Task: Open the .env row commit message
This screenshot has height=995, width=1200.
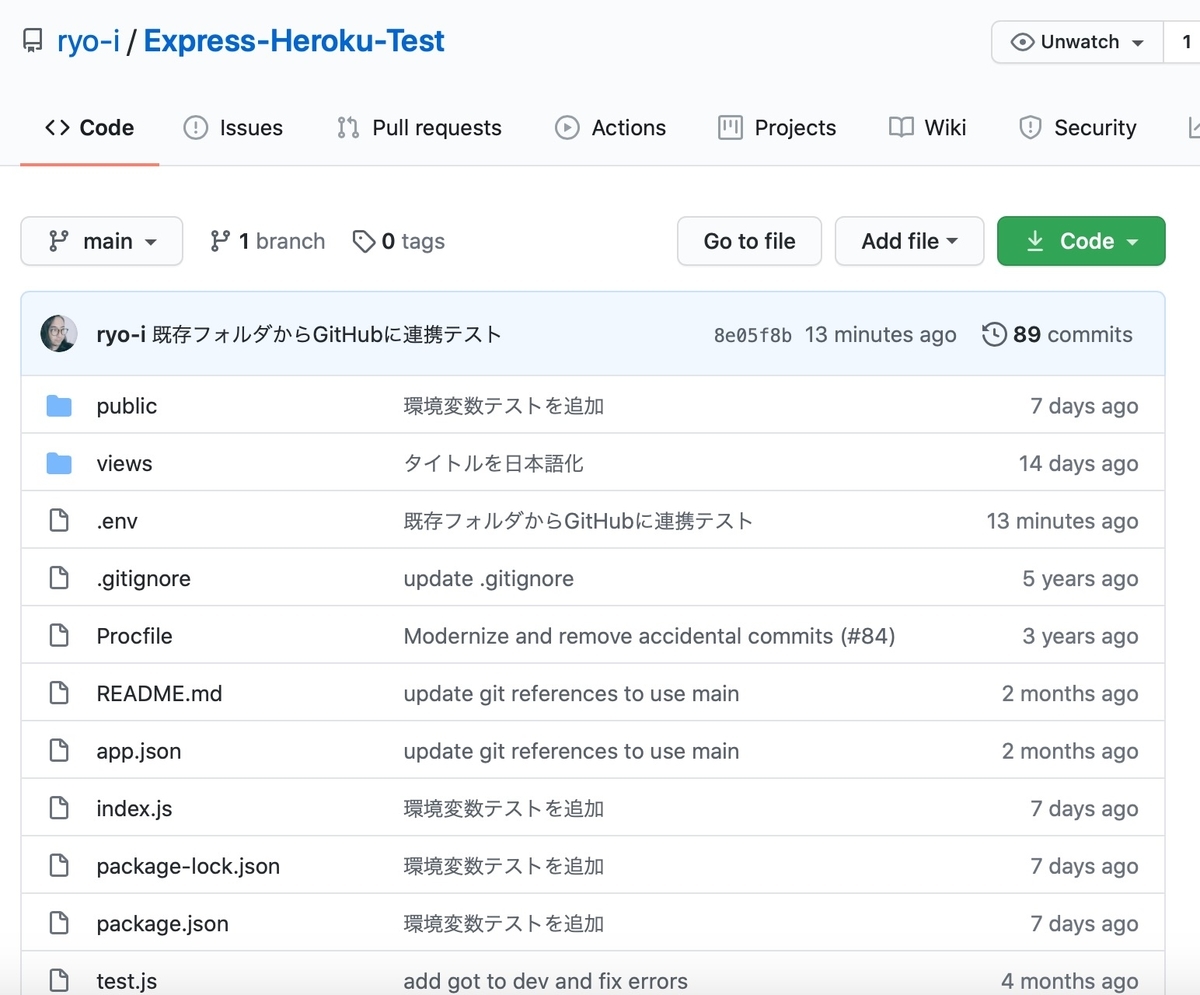Action: 578,521
